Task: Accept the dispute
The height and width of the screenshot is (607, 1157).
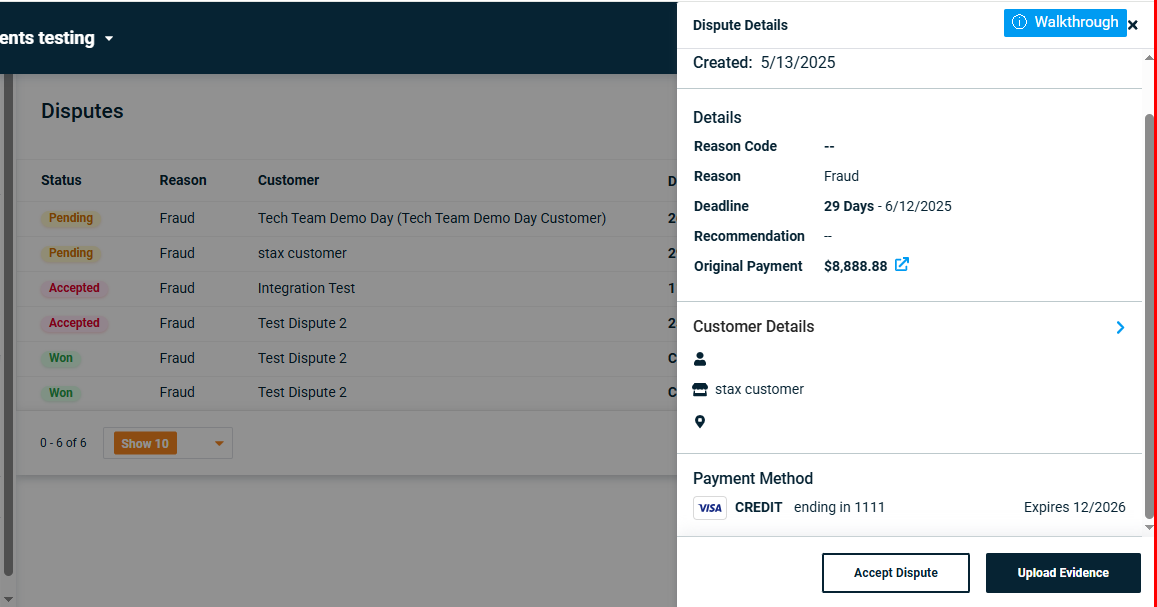Action: [896, 573]
